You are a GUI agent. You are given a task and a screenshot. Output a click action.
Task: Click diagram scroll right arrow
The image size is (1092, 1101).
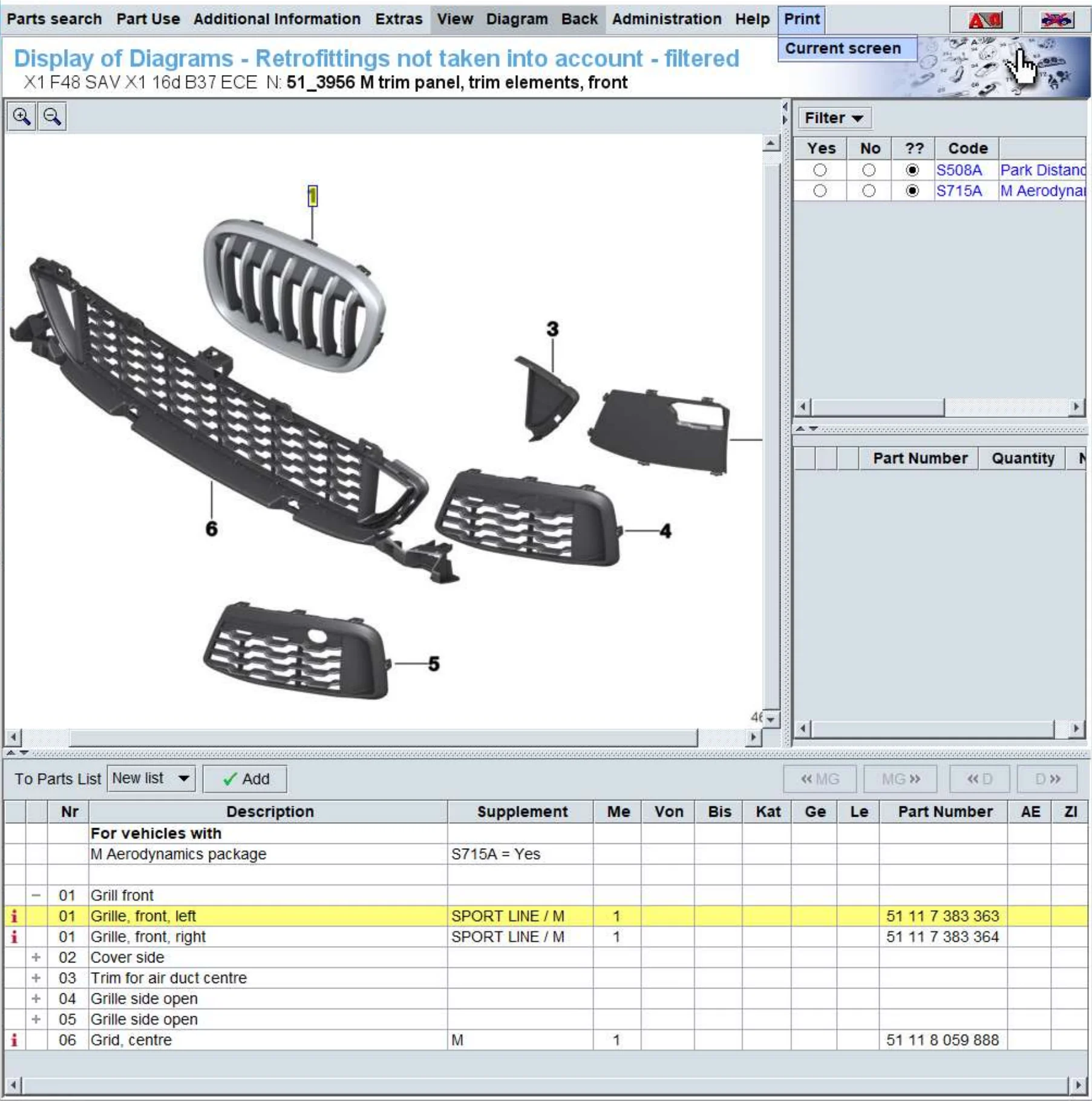click(753, 737)
